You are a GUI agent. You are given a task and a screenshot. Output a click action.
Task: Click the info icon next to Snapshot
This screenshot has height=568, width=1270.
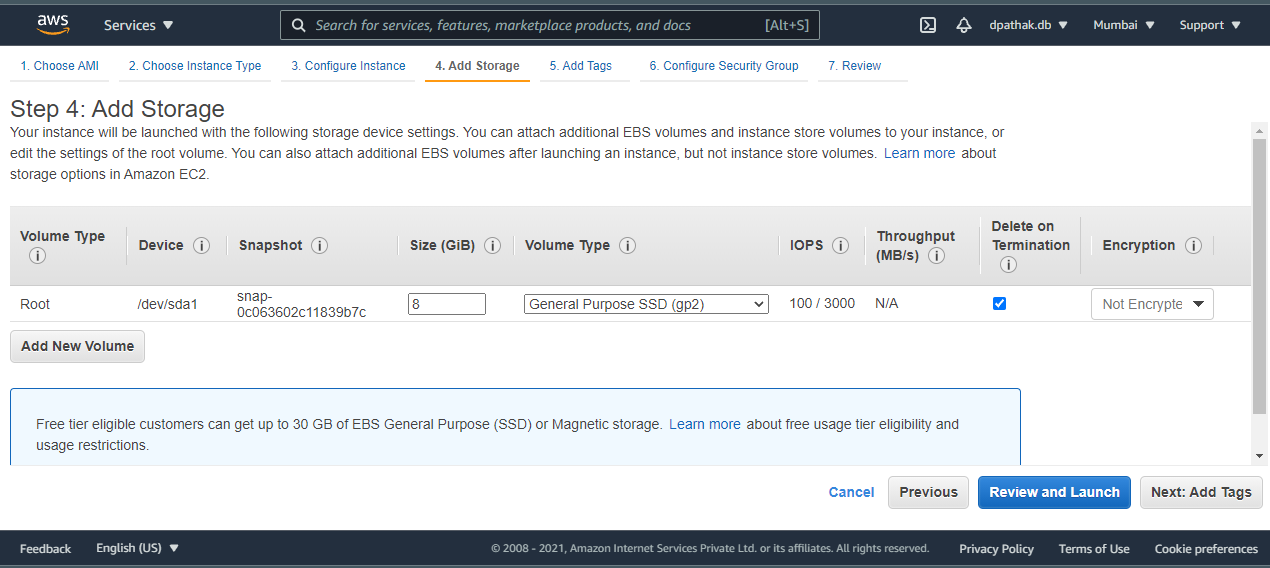click(319, 245)
